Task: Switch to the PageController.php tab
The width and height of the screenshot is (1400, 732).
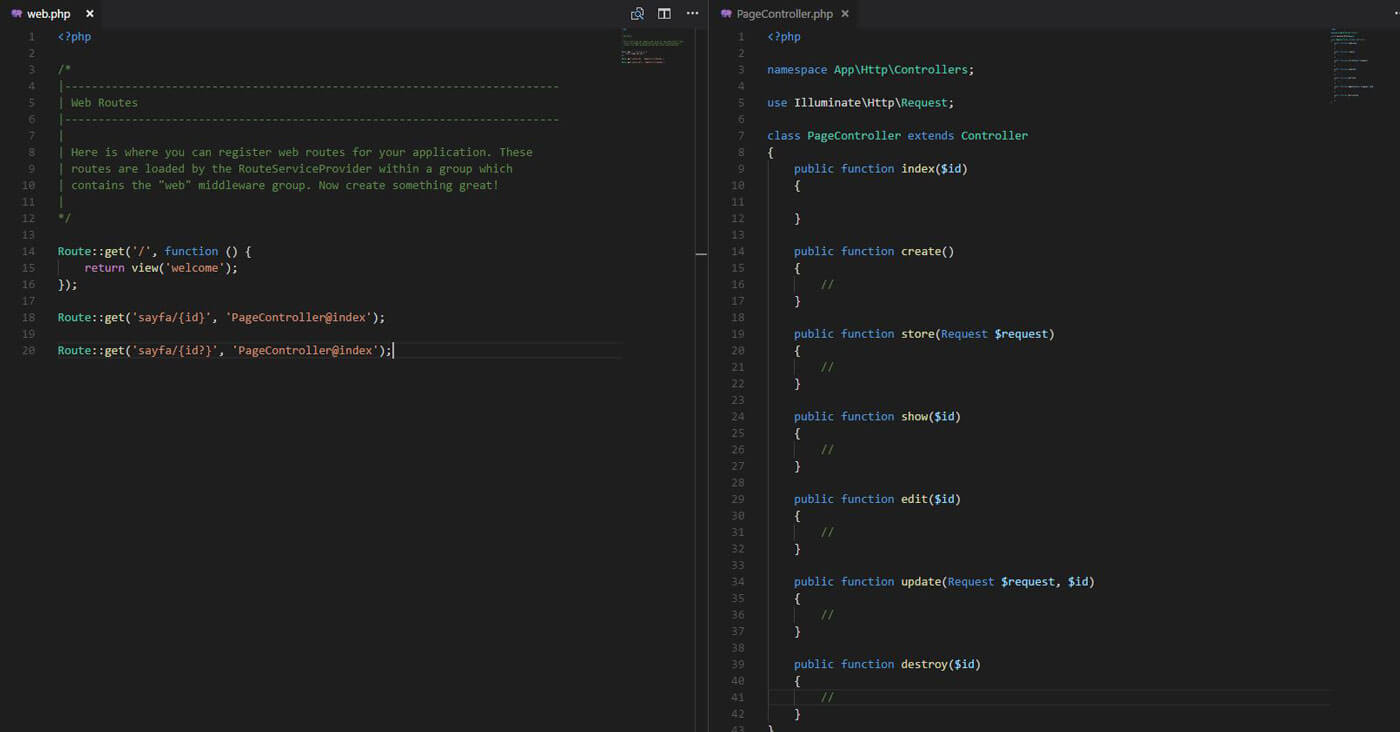Action: click(784, 14)
